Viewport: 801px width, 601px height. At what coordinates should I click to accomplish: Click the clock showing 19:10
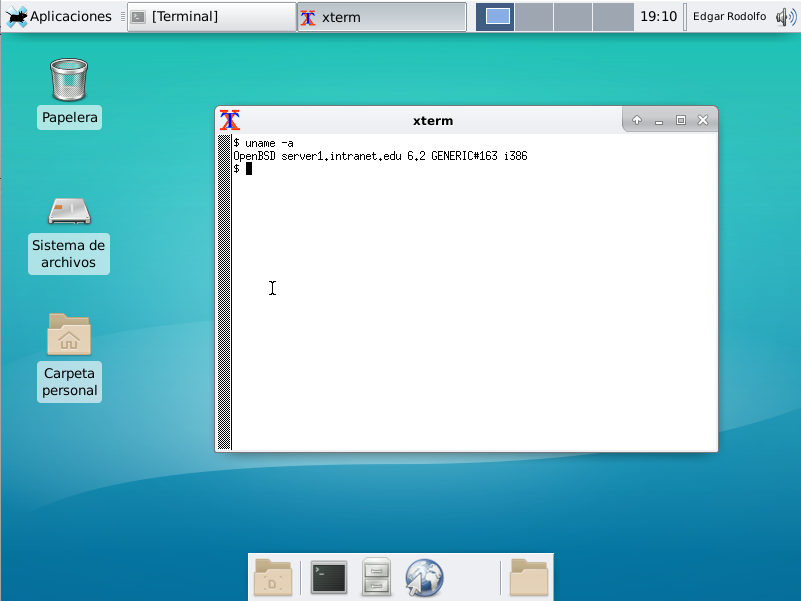tap(659, 16)
